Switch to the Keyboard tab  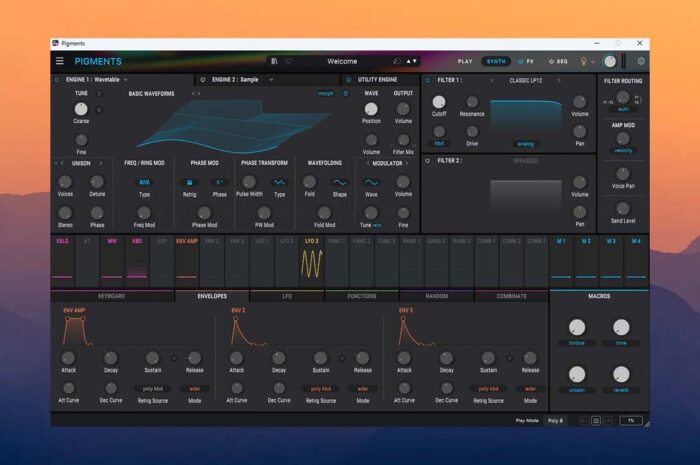112,296
